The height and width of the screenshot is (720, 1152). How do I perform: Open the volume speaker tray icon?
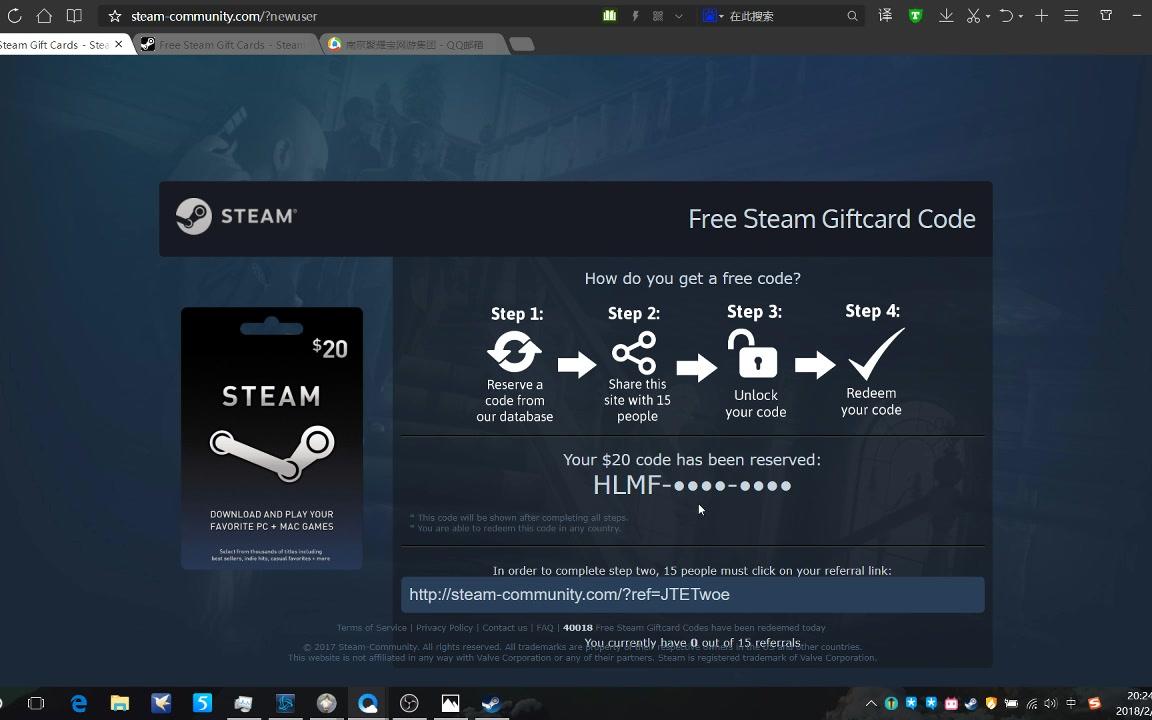1051,703
